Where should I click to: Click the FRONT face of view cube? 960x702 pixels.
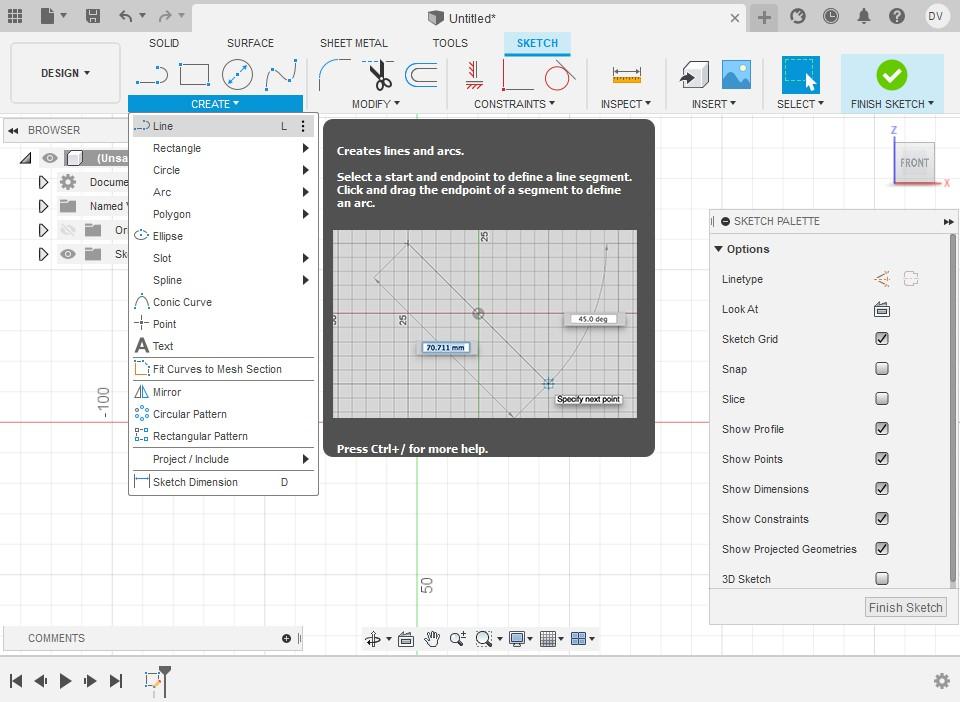click(914, 163)
